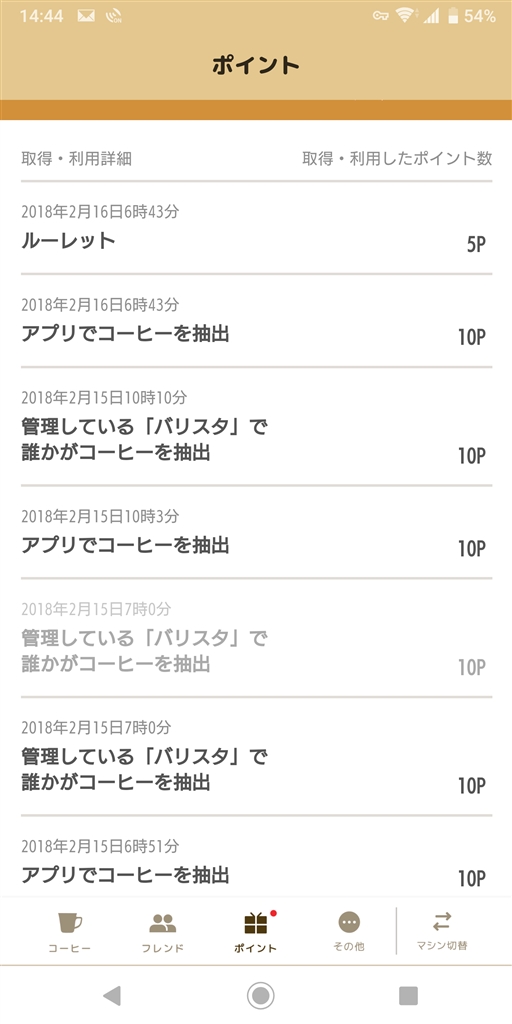Tap the 取得・利用詳細 column header

tap(76, 159)
